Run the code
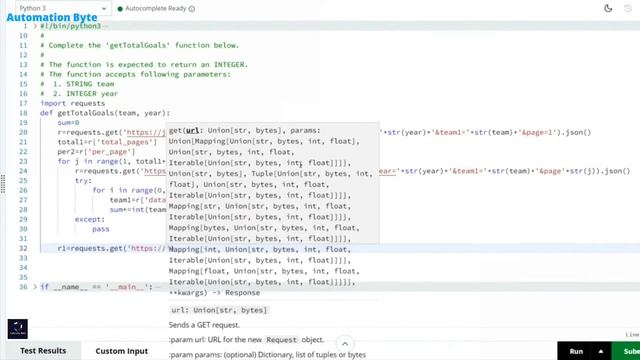 (x=576, y=351)
